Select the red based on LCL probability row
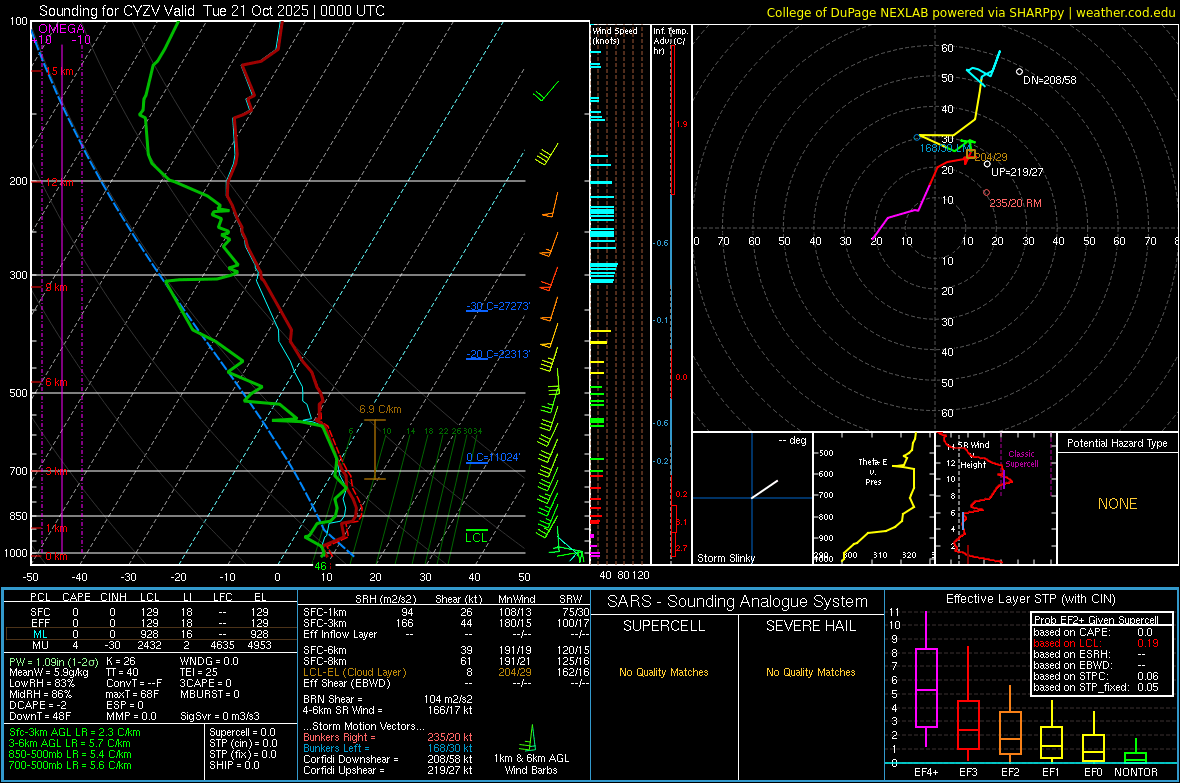 1096,643
